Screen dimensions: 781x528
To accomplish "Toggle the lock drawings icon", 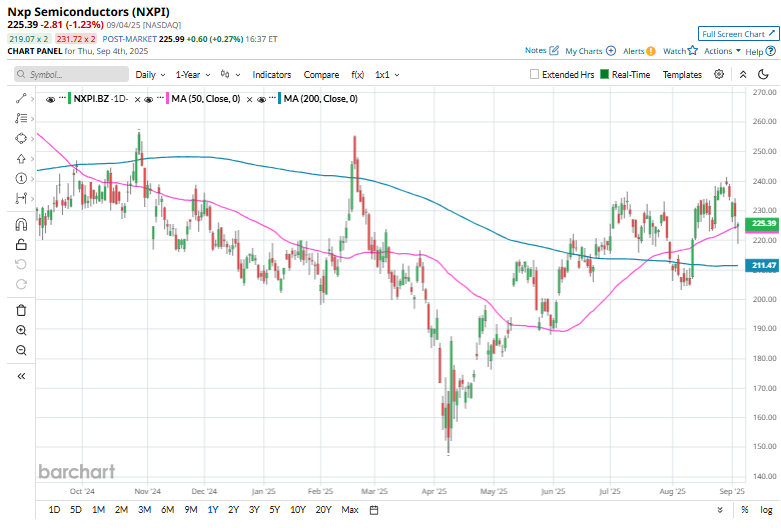I will [x=21, y=244].
